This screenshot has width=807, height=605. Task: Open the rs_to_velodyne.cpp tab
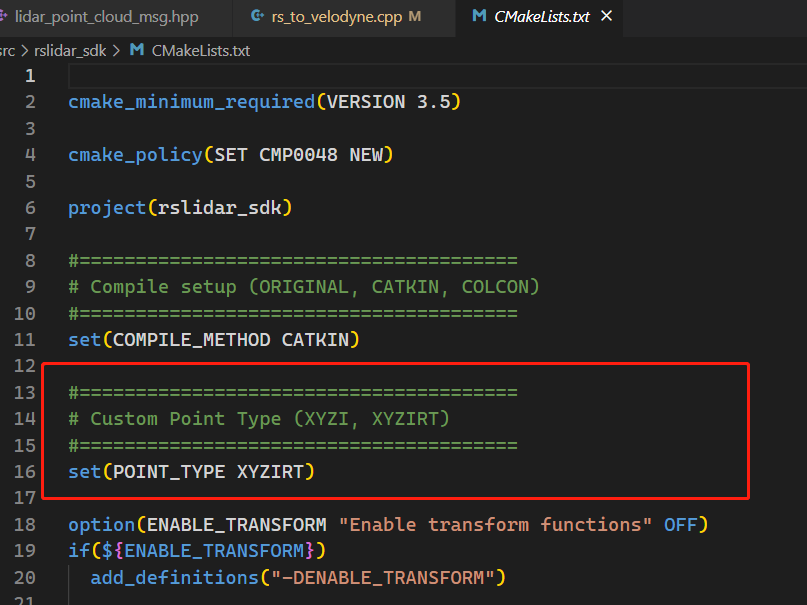click(x=334, y=17)
